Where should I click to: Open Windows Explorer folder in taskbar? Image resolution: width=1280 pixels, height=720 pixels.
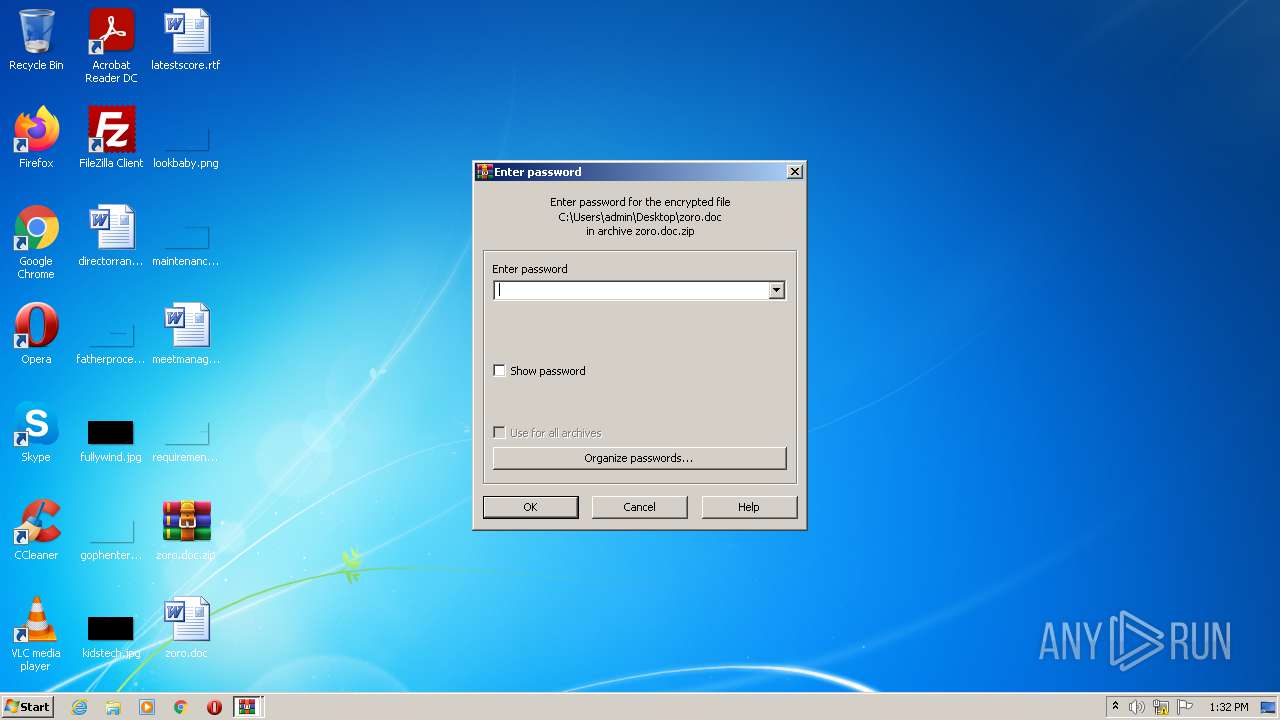[113, 707]
